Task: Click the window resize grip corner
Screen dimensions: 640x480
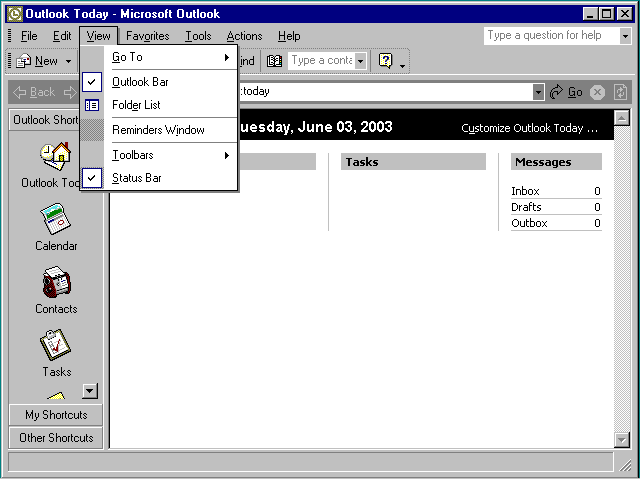Action: coord(625,465)
